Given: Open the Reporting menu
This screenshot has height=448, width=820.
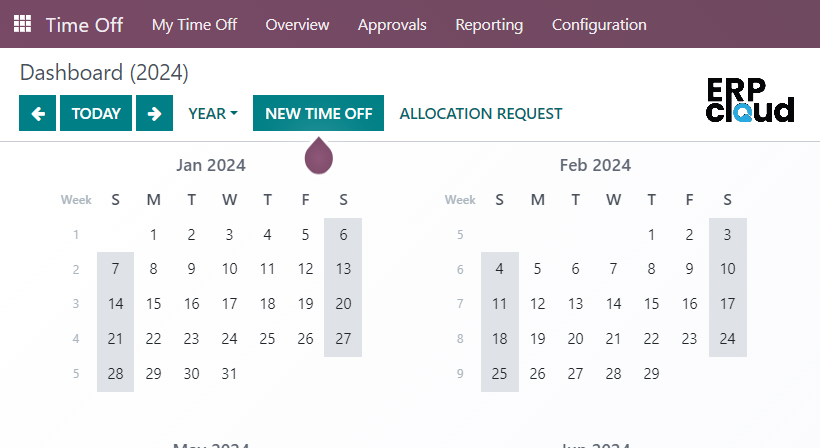Looking at the screenshot, I should pos(489,25).
